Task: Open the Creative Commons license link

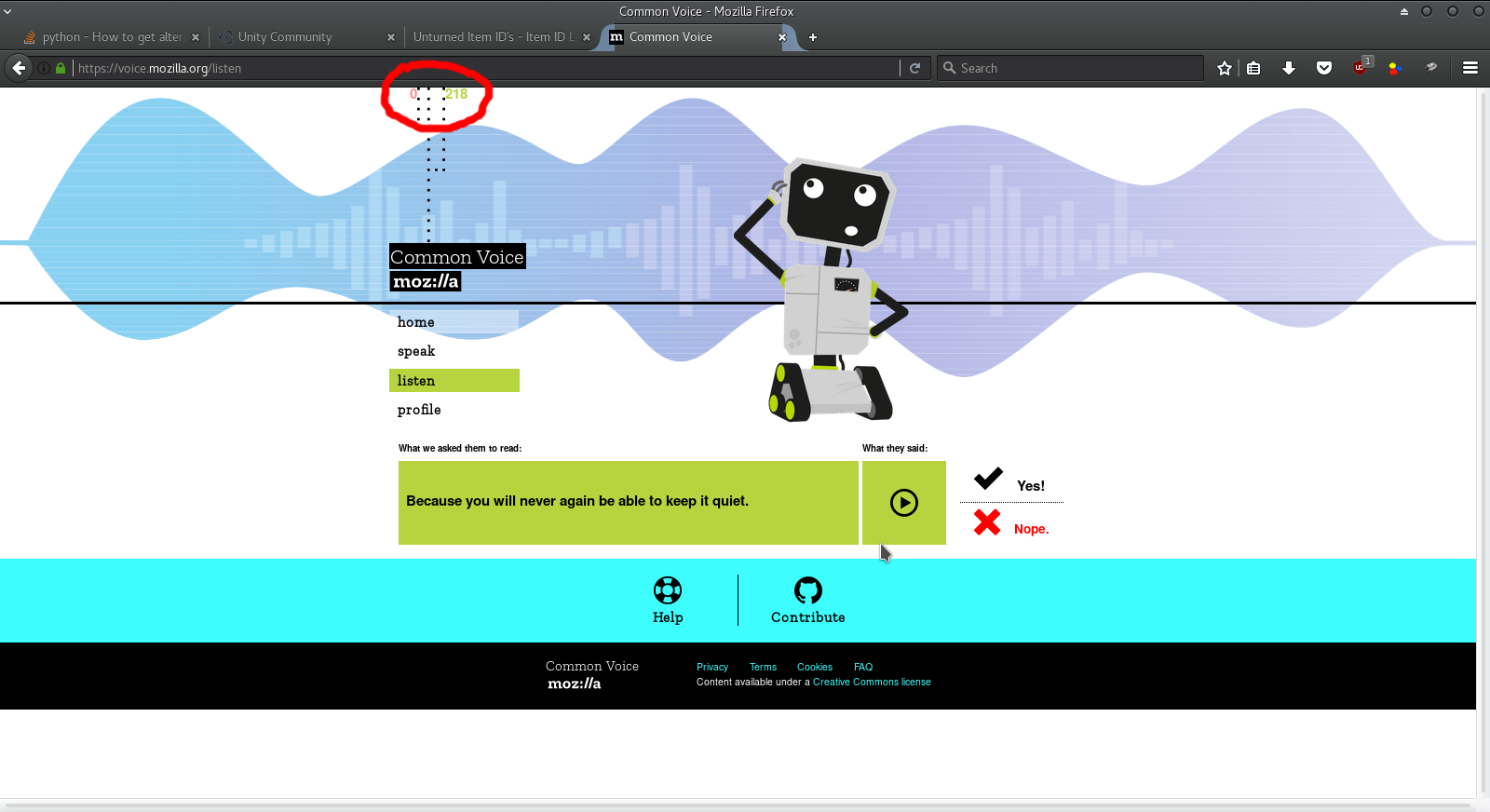Action: point(872,682)
